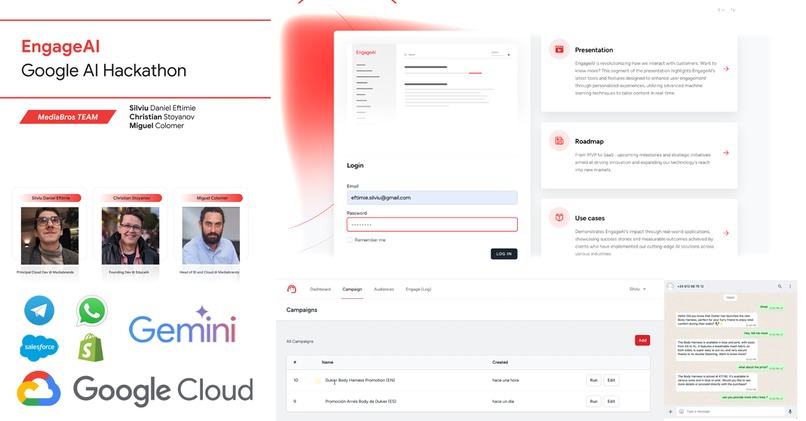Toggle the Remember me checkbox
Viewport: 806px width, 421px height.
pyautogui.click(x=350, y=240)
